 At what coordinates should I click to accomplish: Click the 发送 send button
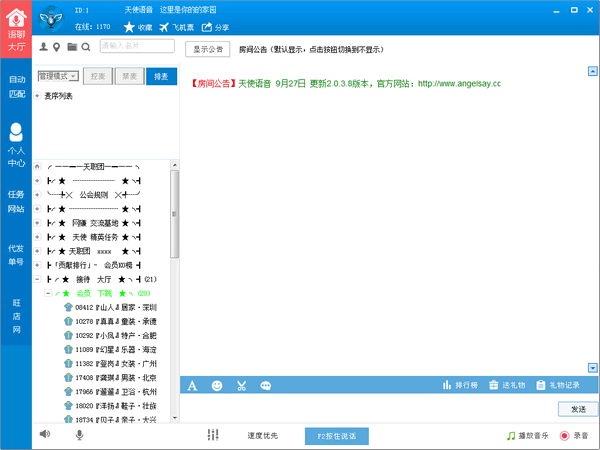pos(578,409)
